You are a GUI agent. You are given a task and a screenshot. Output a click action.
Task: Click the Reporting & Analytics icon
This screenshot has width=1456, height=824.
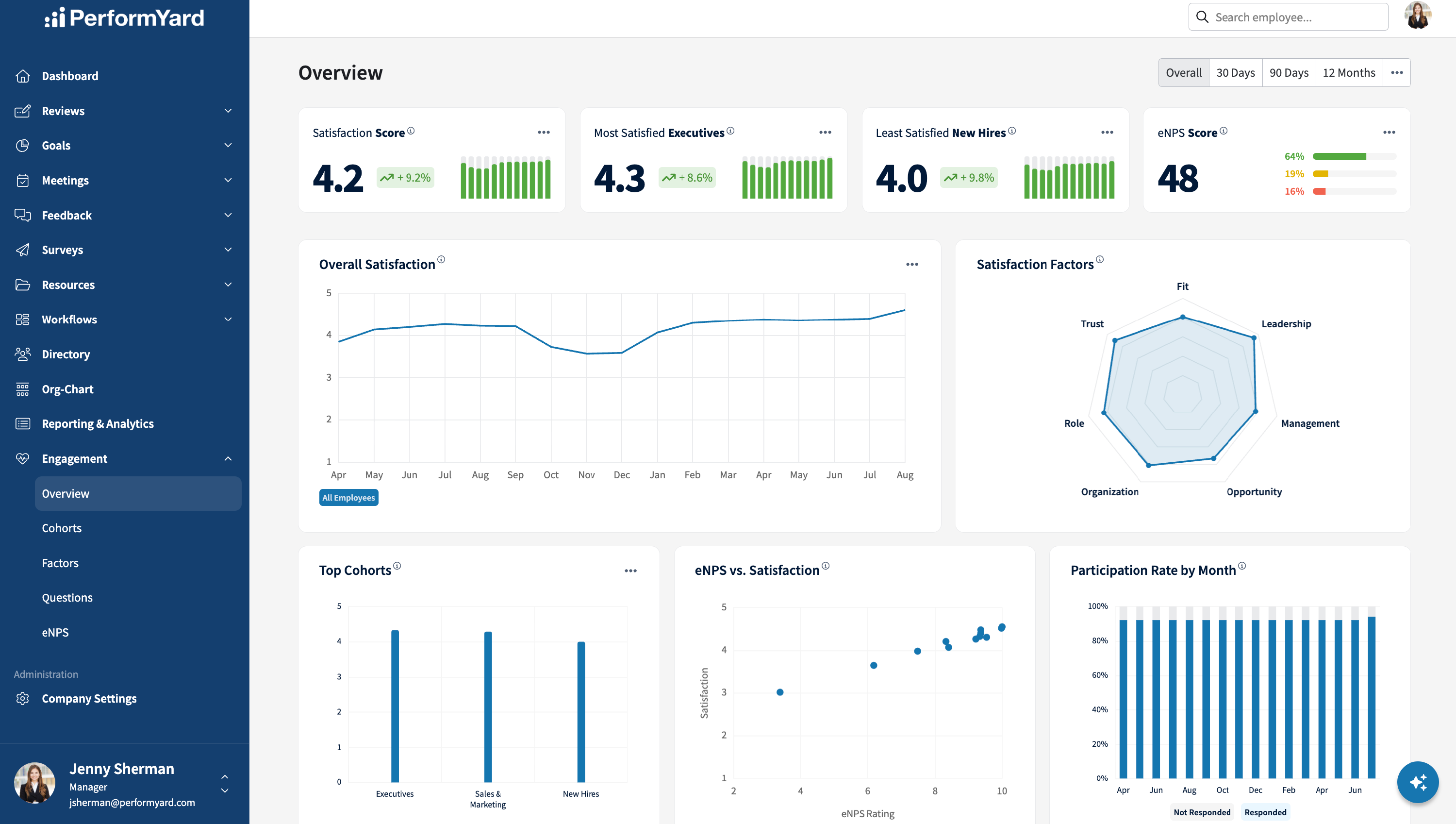23,424
